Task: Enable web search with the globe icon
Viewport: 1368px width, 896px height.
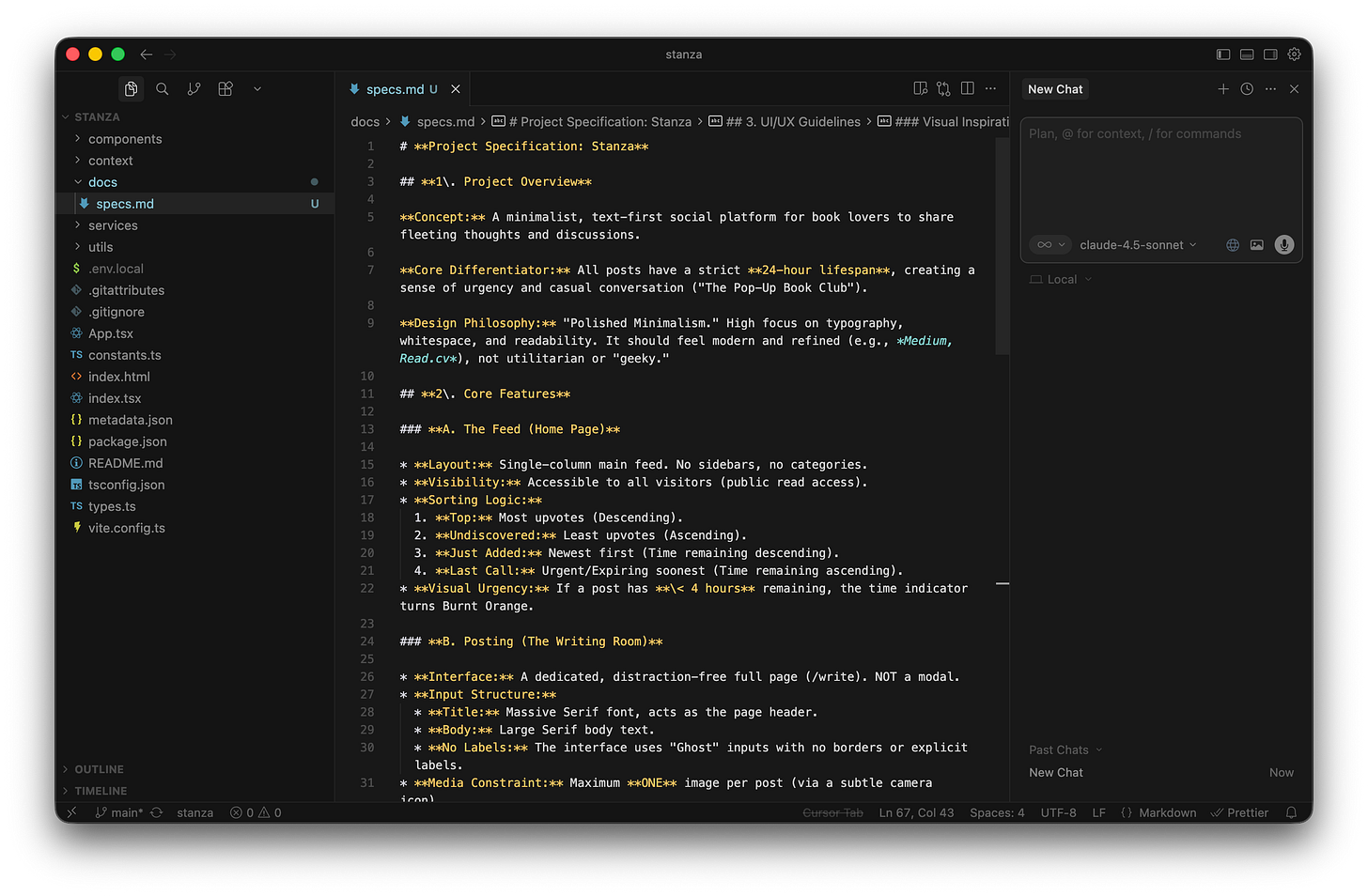Action: (1232, 244)
